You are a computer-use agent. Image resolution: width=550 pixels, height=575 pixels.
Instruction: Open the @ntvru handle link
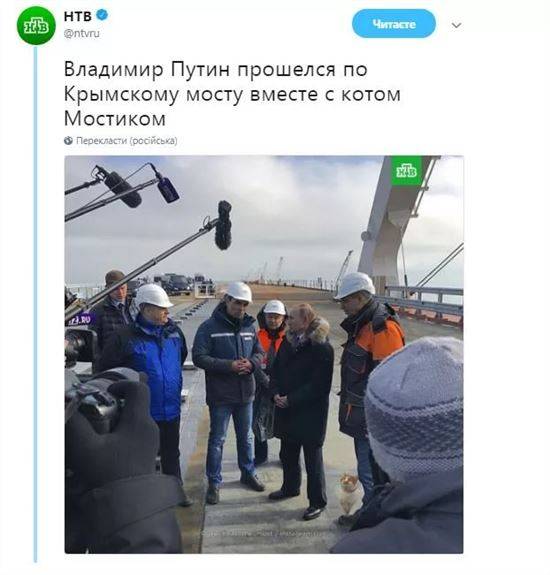[x=81, y=33]
